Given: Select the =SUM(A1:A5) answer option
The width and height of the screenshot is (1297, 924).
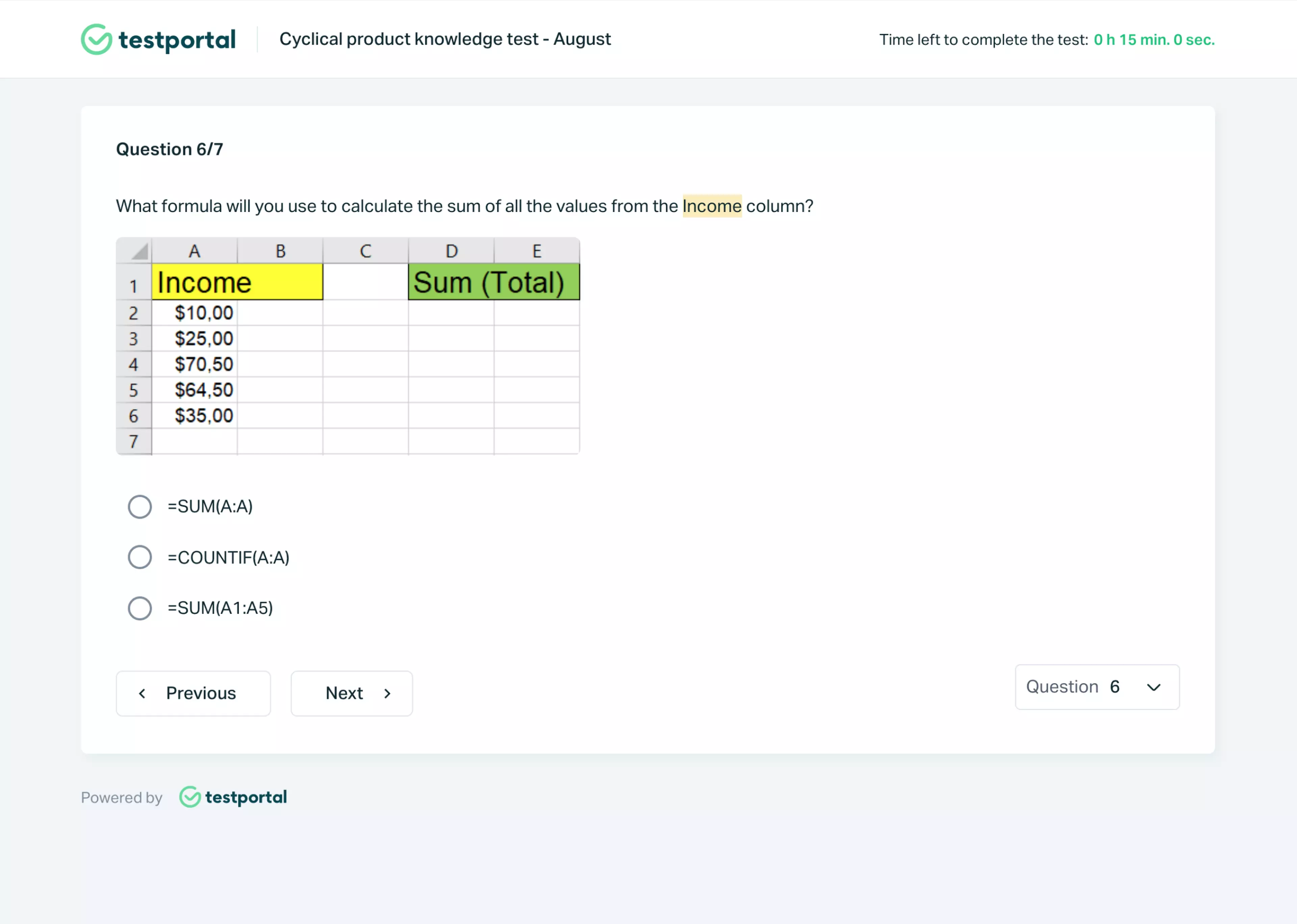Looking at the screenshot, I should click(x=139, y=608).
